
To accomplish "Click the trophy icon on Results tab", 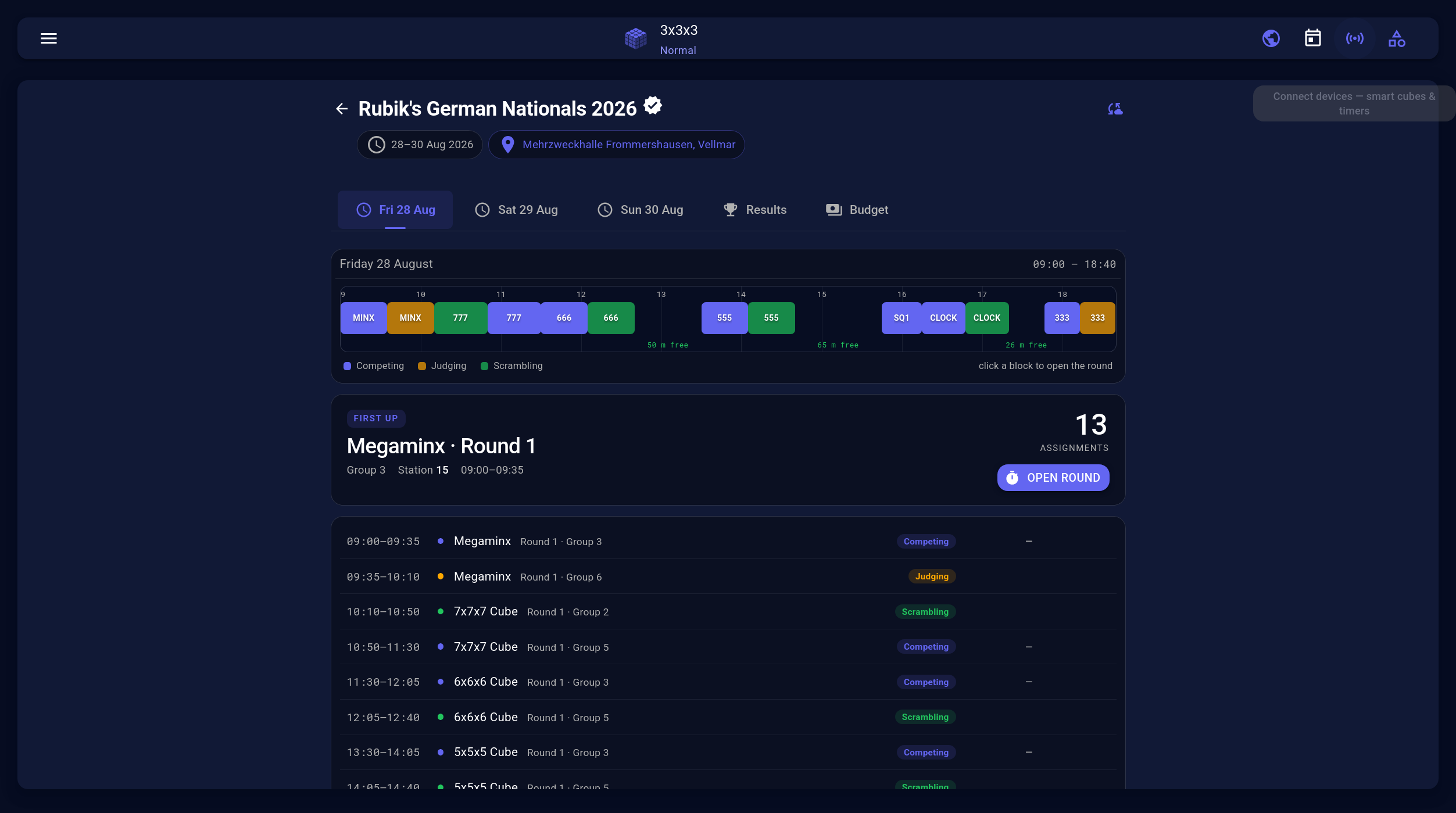I will [730, 210].
